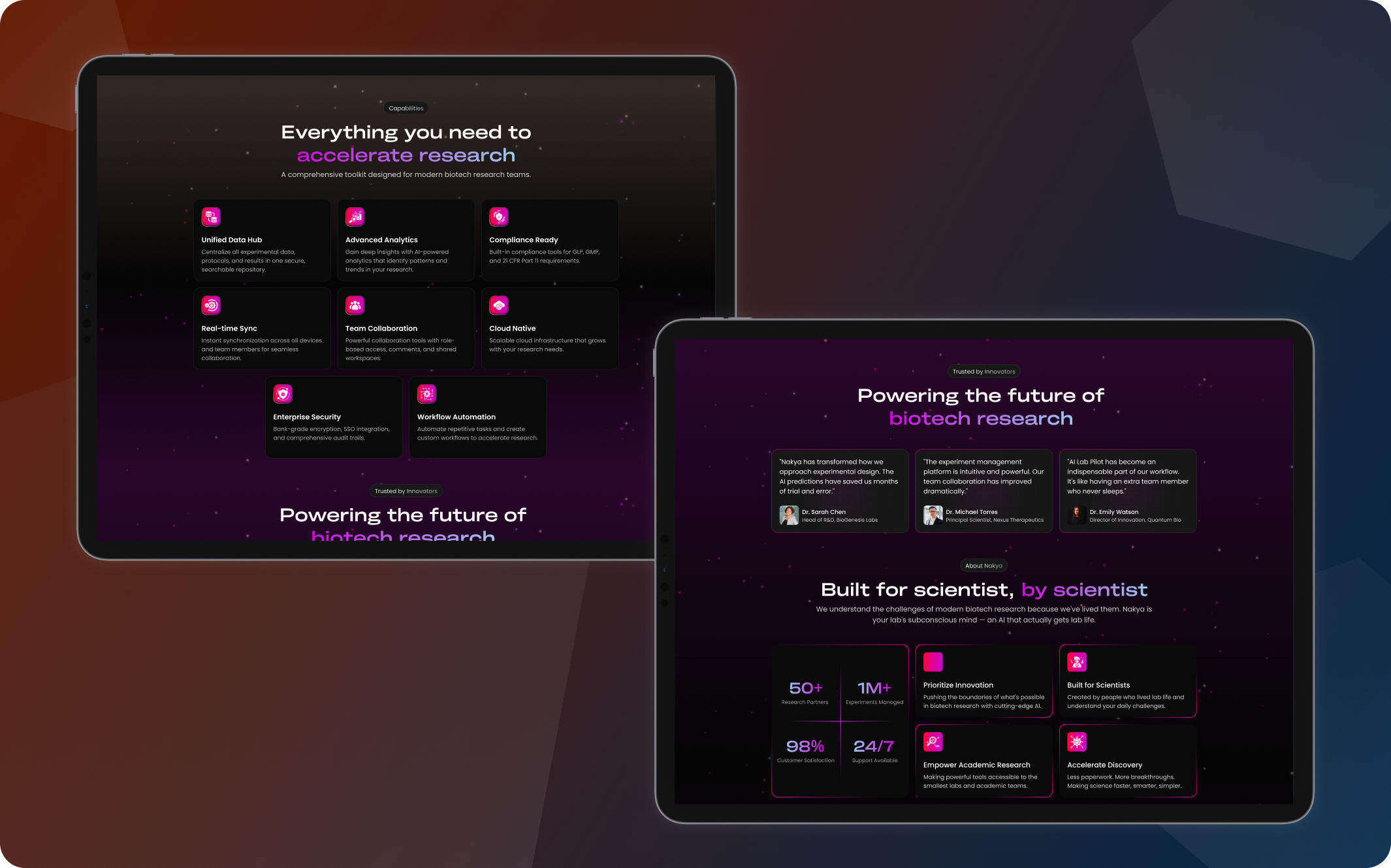Viewport: 1391px width, 868px height.
Task: Click the Cloud Native cloud icon
Action: (x=499, y=305)
